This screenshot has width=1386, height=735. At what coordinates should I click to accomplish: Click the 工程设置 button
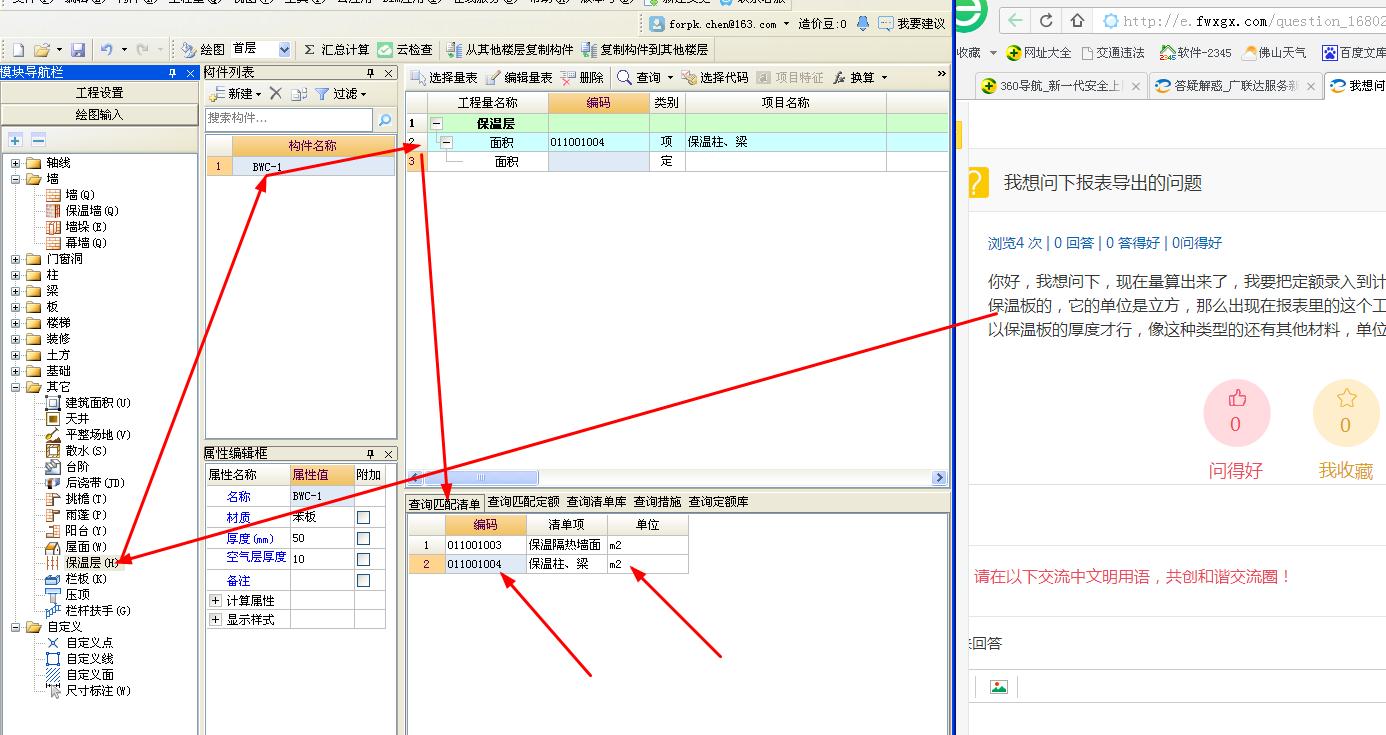pos(100,93)
